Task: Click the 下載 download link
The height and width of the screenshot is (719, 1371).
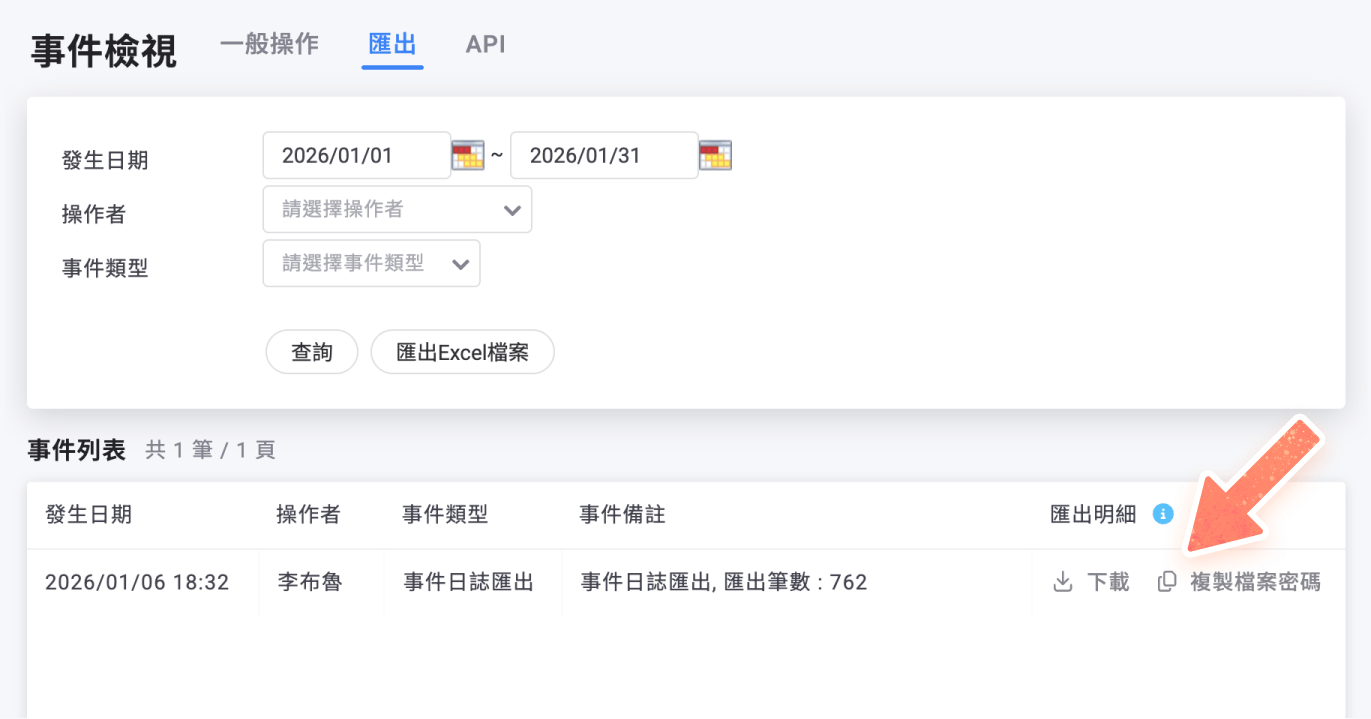Action: (x=1108, y=581)
